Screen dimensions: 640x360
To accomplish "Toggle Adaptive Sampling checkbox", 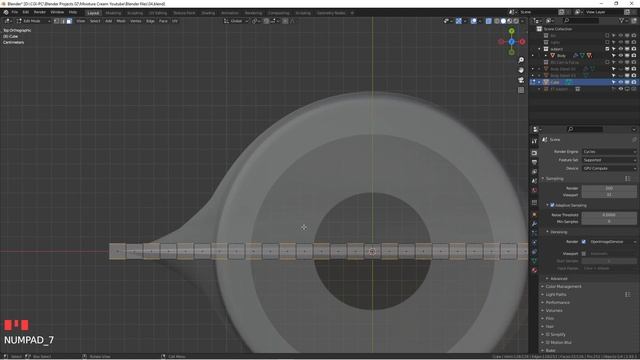I will pyautogui.click(x=552, y=205).
